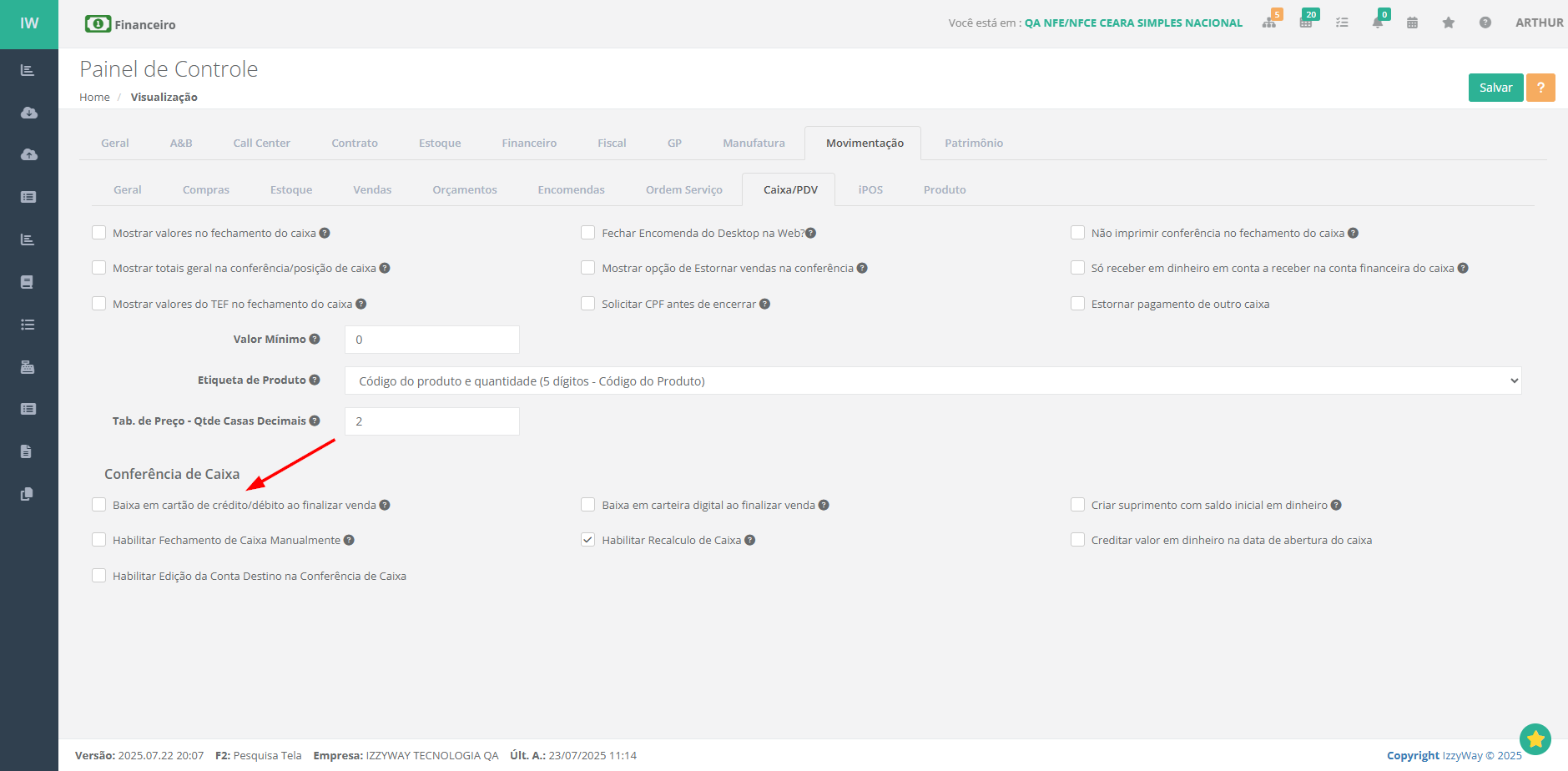1568x771 pixels.
Task: Open the cash register sidebar icon
Action: (28, 367)
